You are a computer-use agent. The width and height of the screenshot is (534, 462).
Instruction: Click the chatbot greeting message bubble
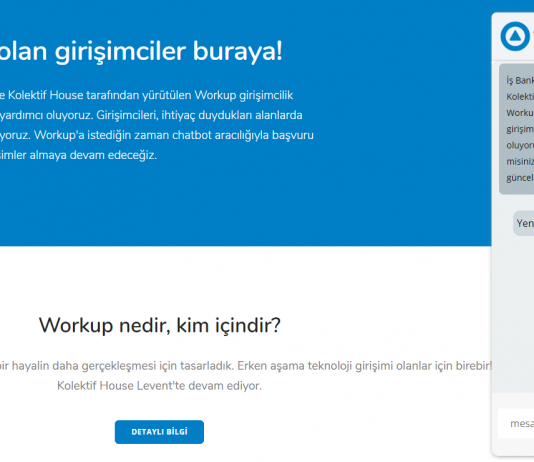tap(517, 129)
